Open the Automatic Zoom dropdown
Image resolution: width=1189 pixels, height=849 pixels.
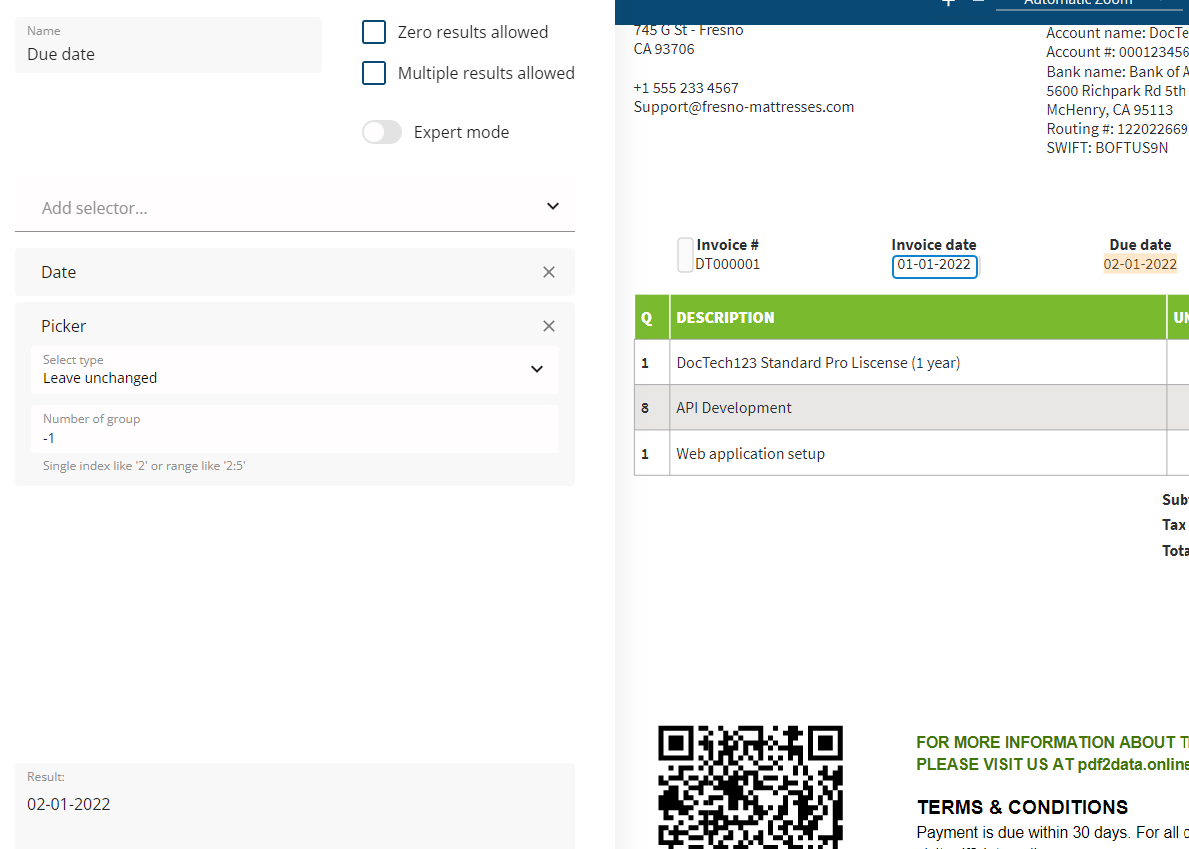click(x=1088, y=4)
